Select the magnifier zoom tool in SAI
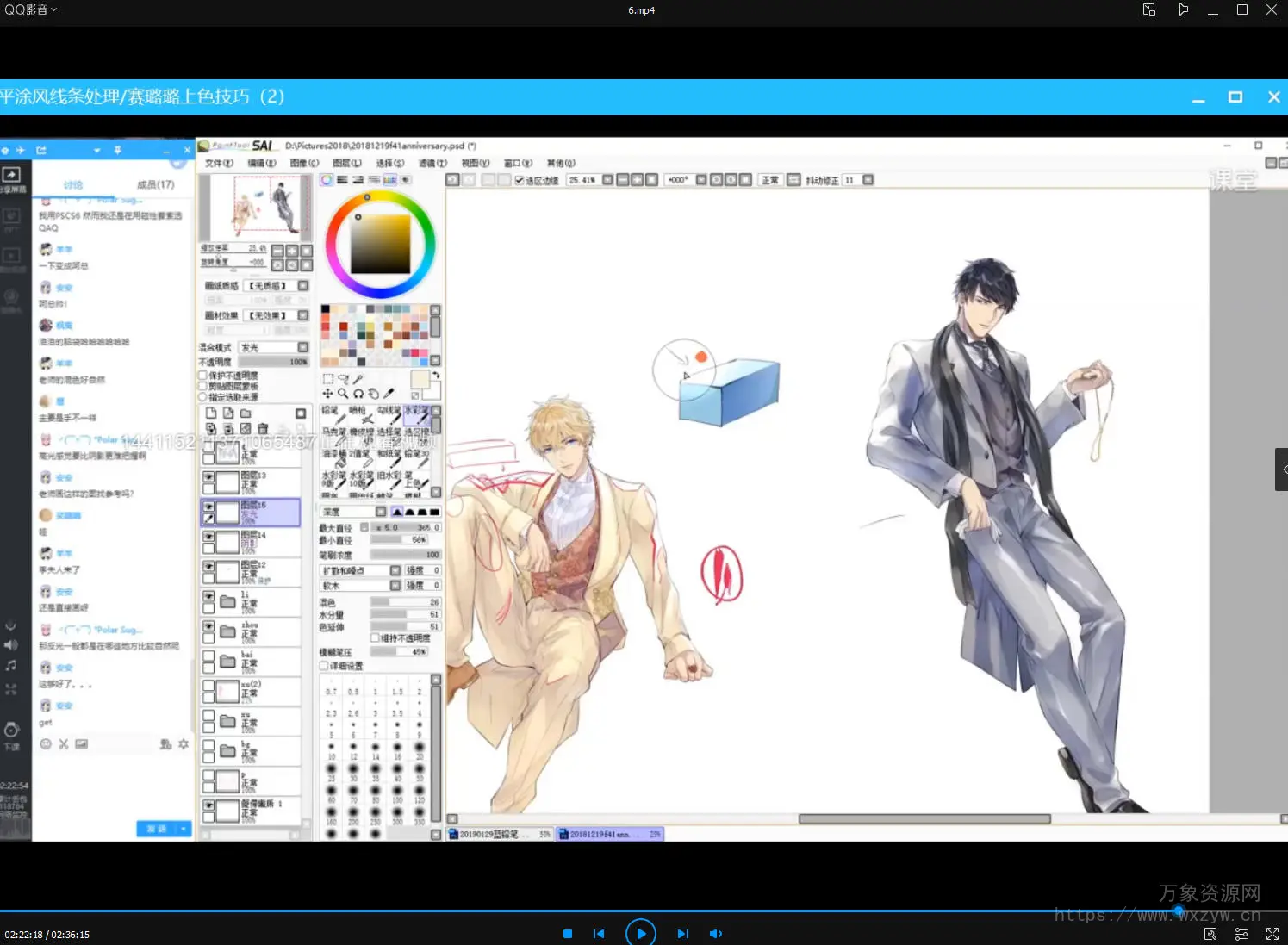 coord(343,394)
